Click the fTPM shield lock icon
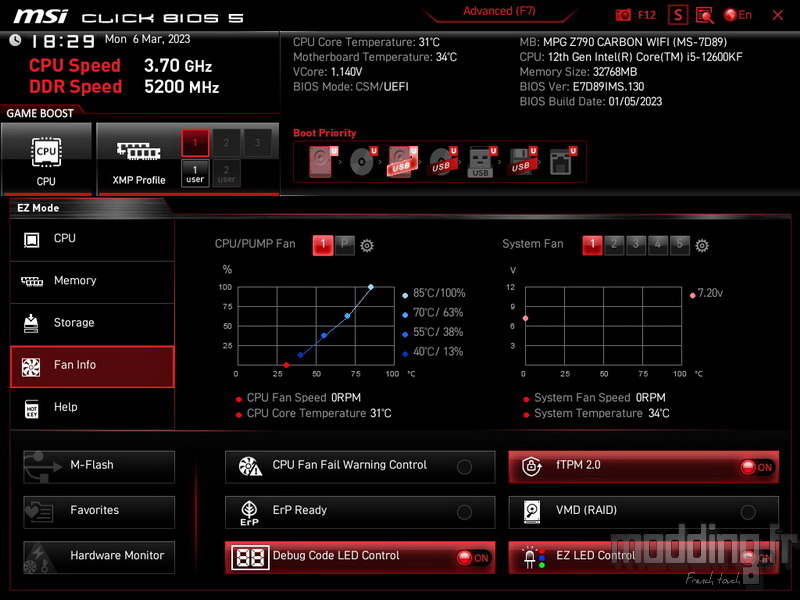The image size is (800, 600). pyautogui.click(x=532, y=466)
